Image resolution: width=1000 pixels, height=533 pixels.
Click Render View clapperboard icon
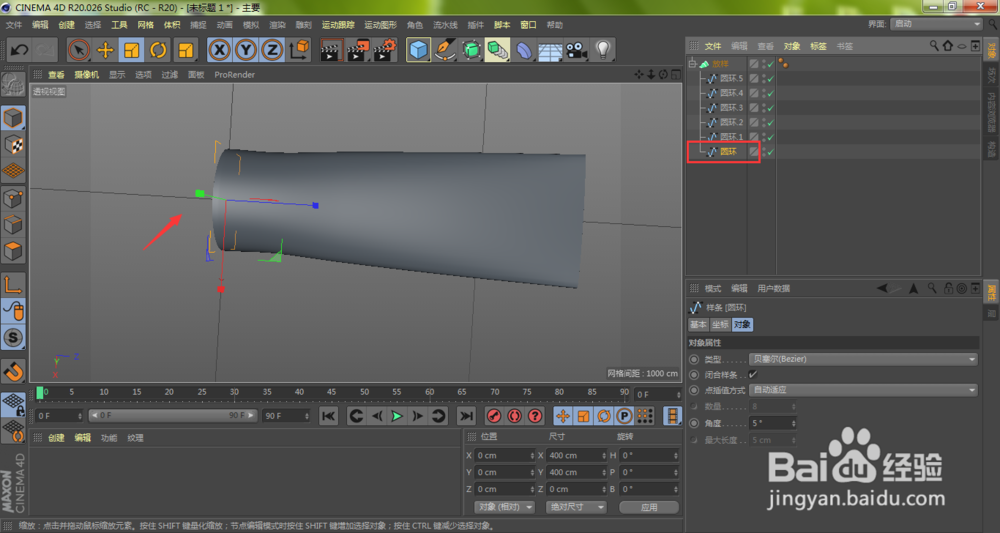pyautogui.click(x=330, y=50)
